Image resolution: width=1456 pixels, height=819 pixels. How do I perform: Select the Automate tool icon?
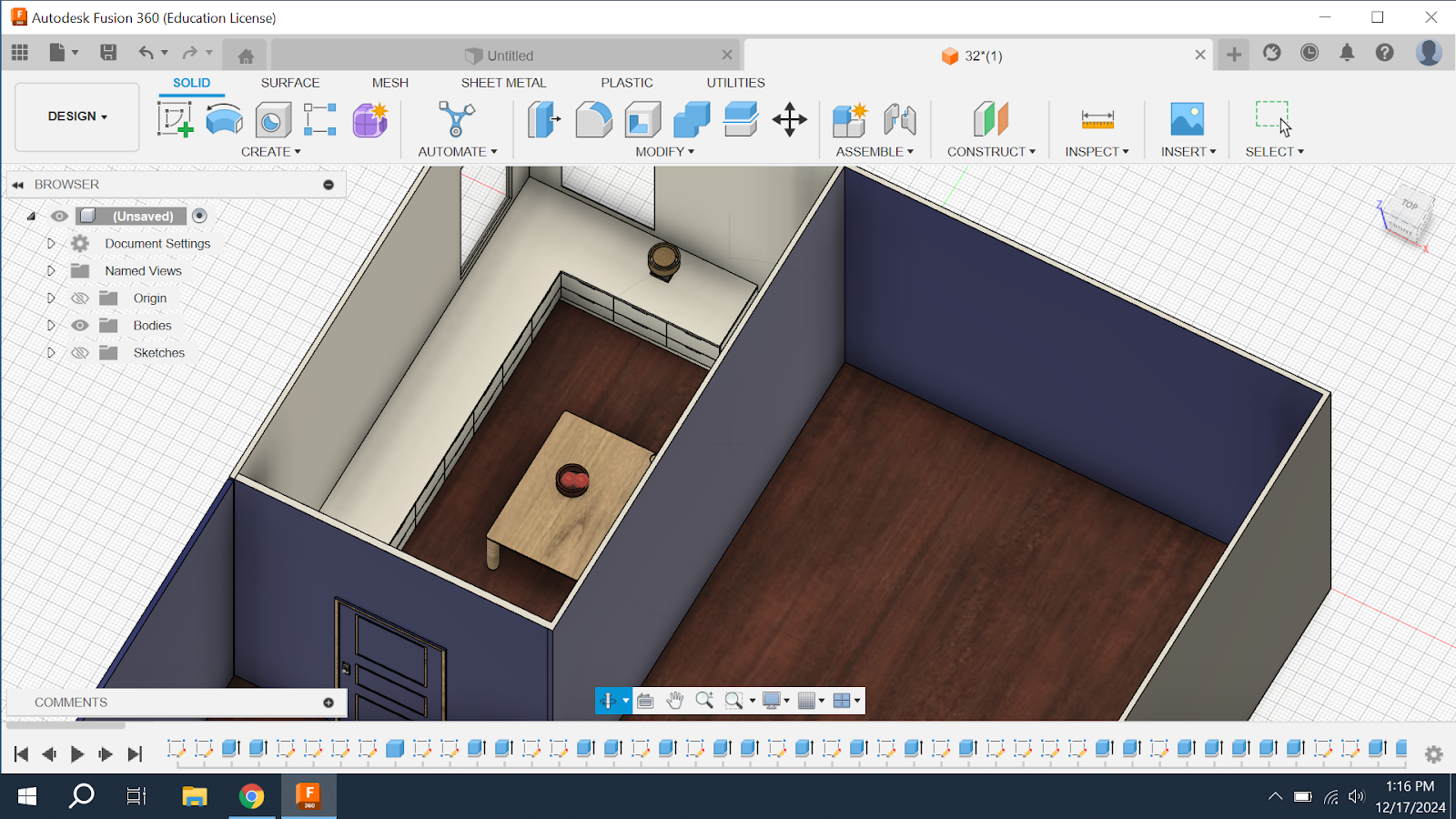(x=456, y=119)
